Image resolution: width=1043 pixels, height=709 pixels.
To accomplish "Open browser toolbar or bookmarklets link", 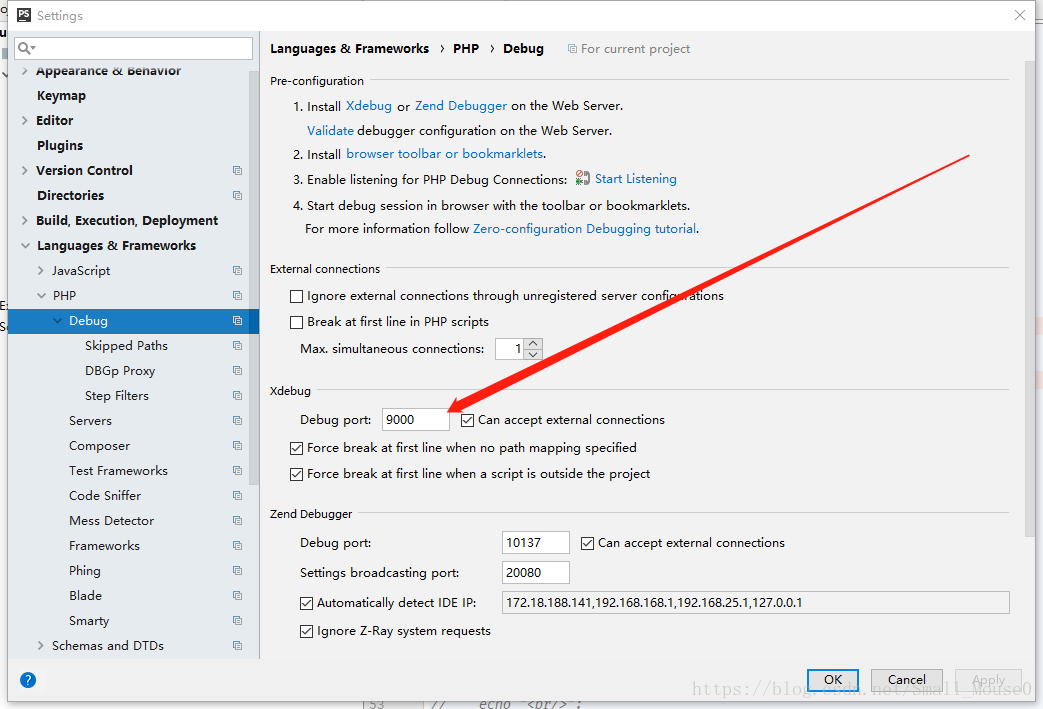I will click(444, 154).
